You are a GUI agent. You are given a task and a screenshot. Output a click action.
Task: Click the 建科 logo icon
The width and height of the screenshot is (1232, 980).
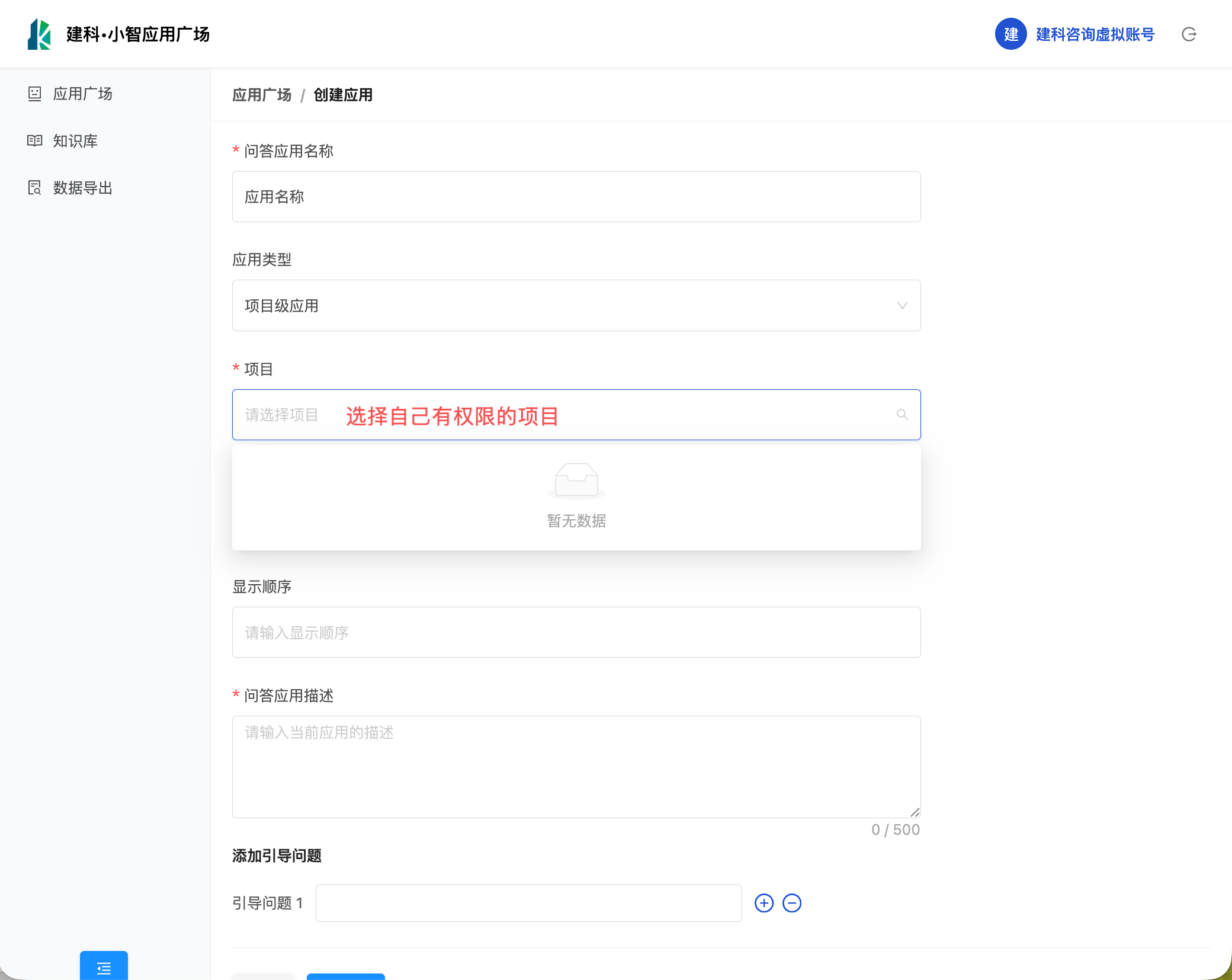coord(39,34)
